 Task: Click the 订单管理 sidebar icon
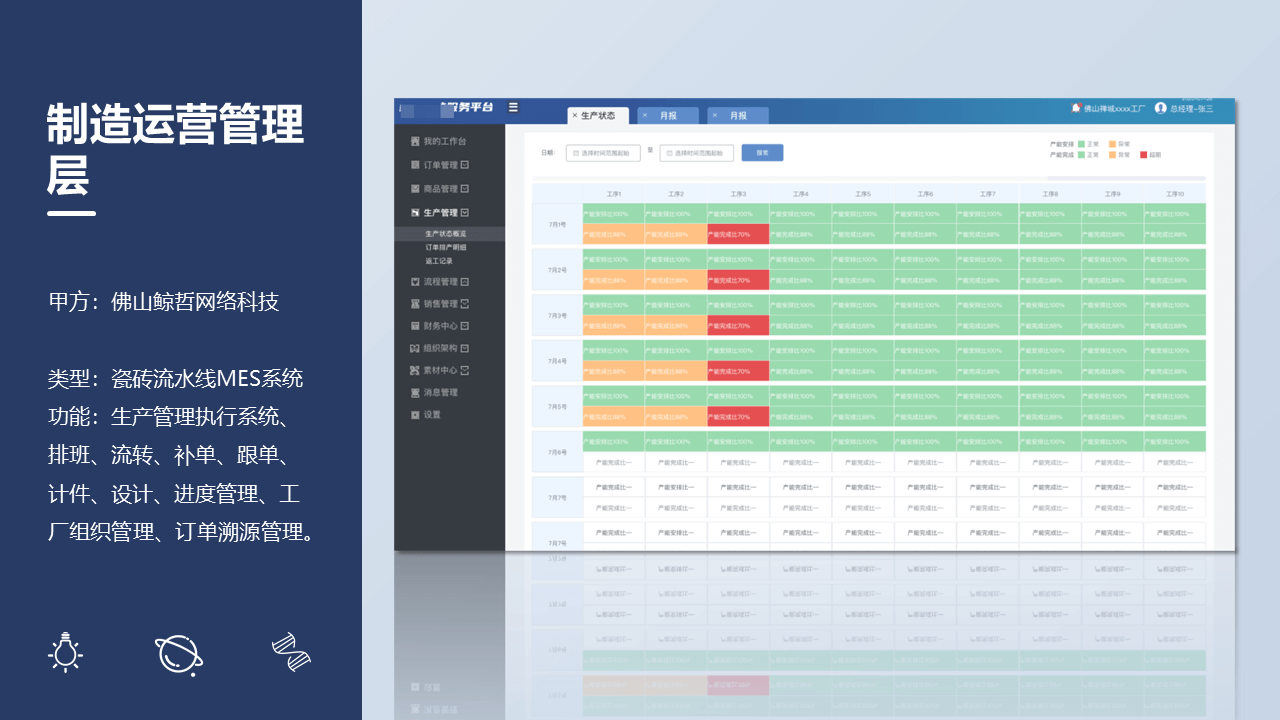point(415,165)
